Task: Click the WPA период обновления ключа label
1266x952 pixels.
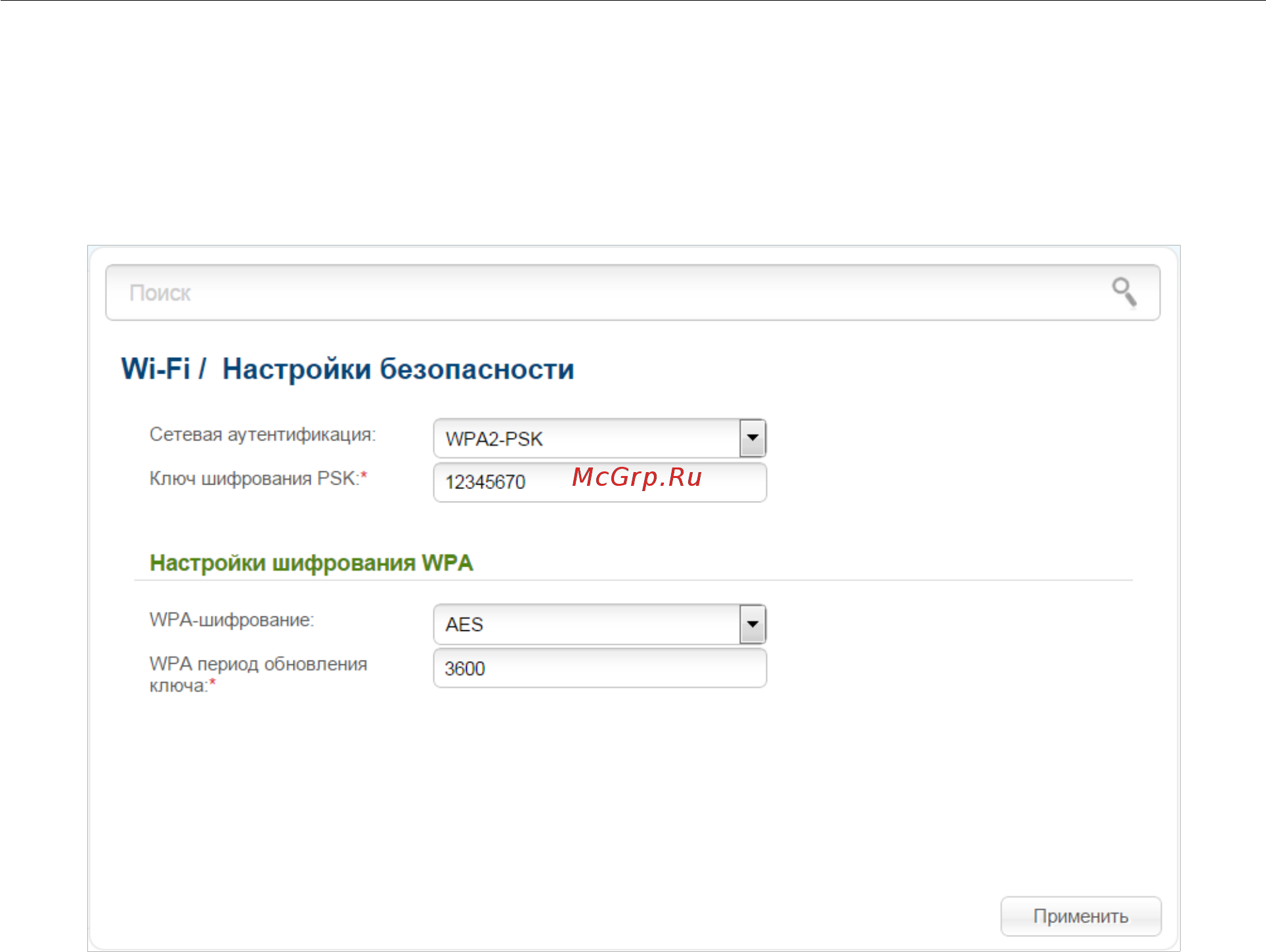Action: pos(258,675)
